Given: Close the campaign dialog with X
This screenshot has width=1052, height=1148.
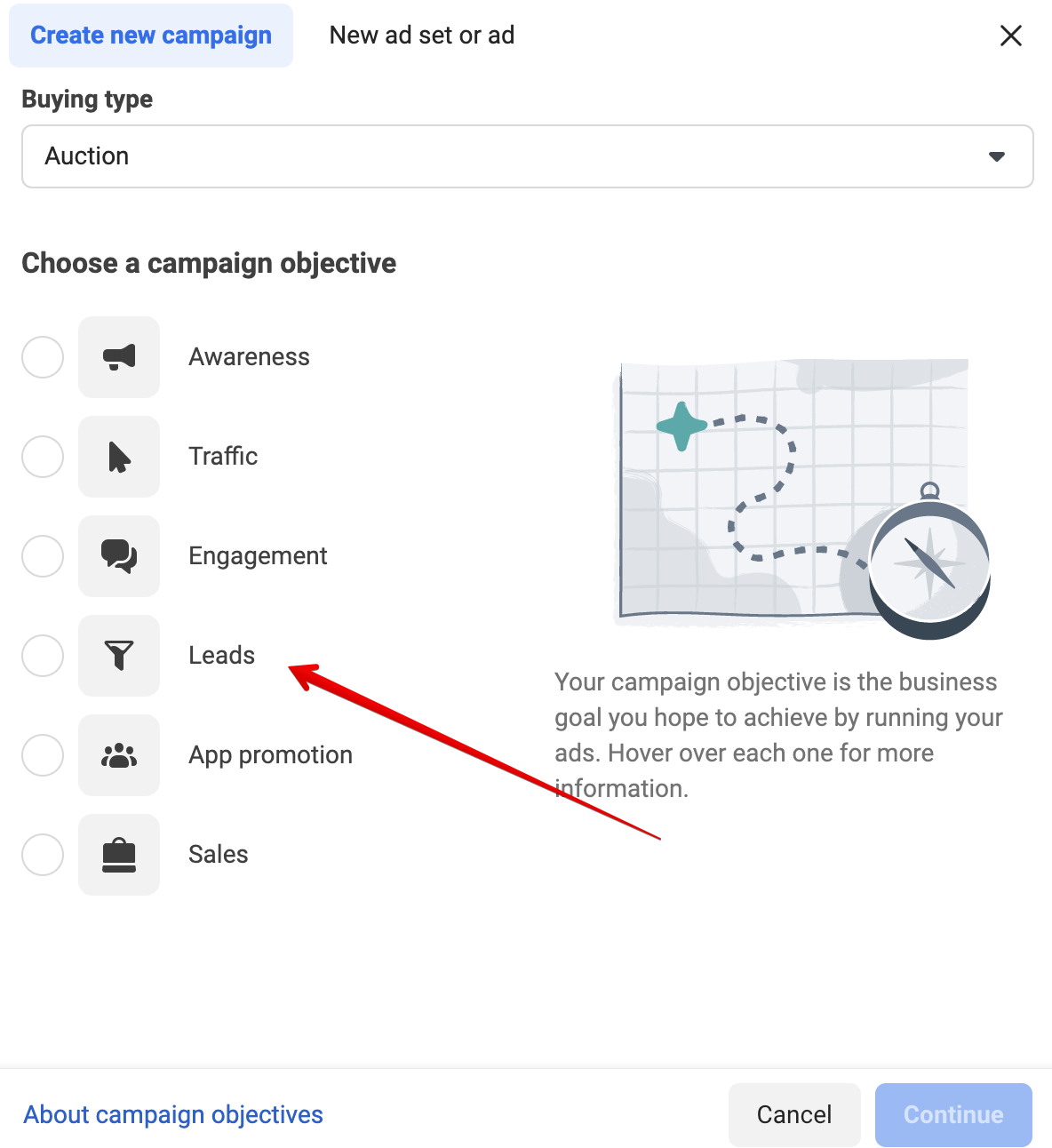Looking at the screenshot, I should click(x=1011, y=36).
